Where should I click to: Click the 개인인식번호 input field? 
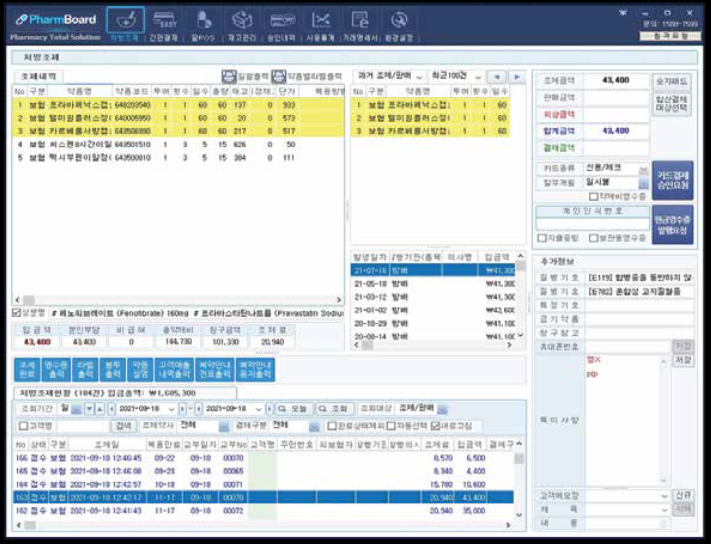point(592,224)
